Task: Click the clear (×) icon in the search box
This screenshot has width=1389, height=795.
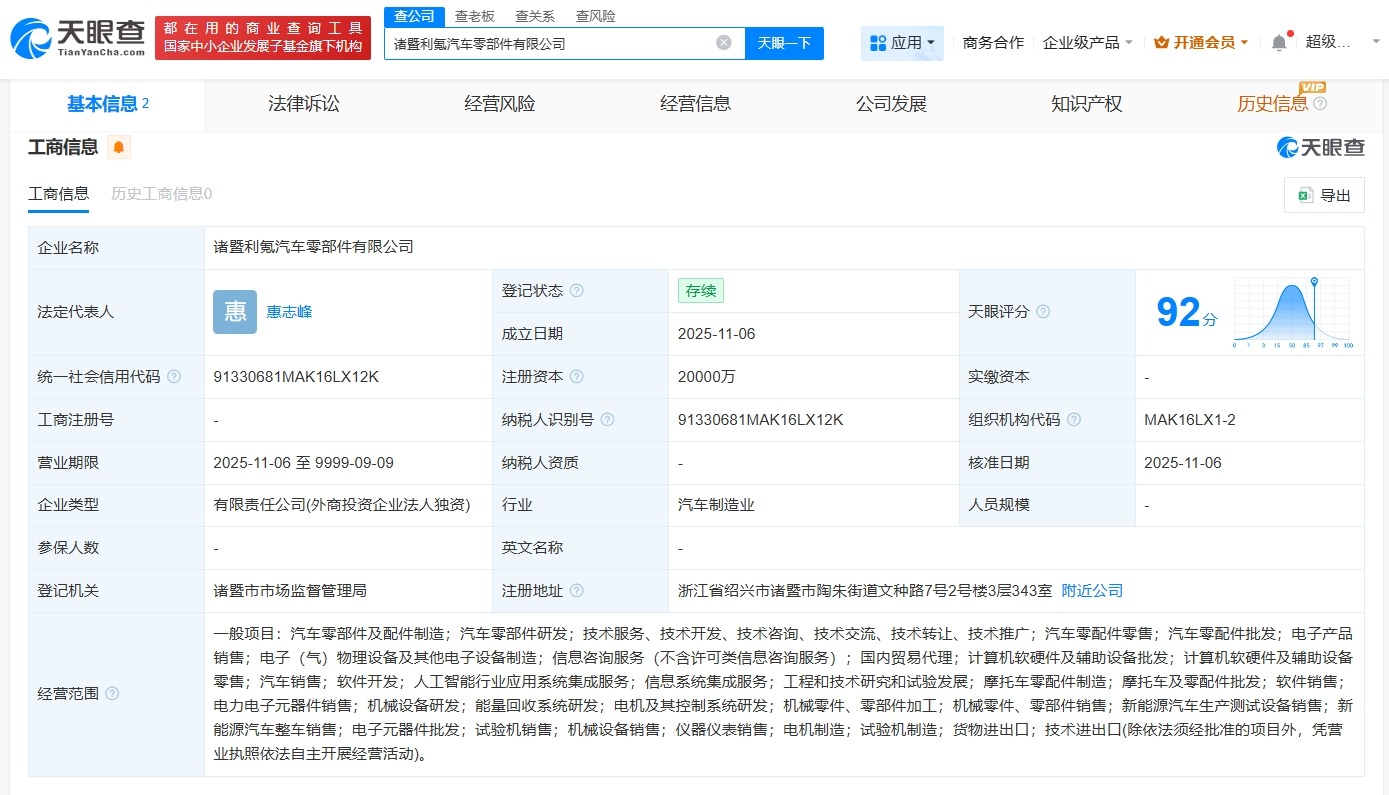Action: pyautogui.click(x=723, y=42)
